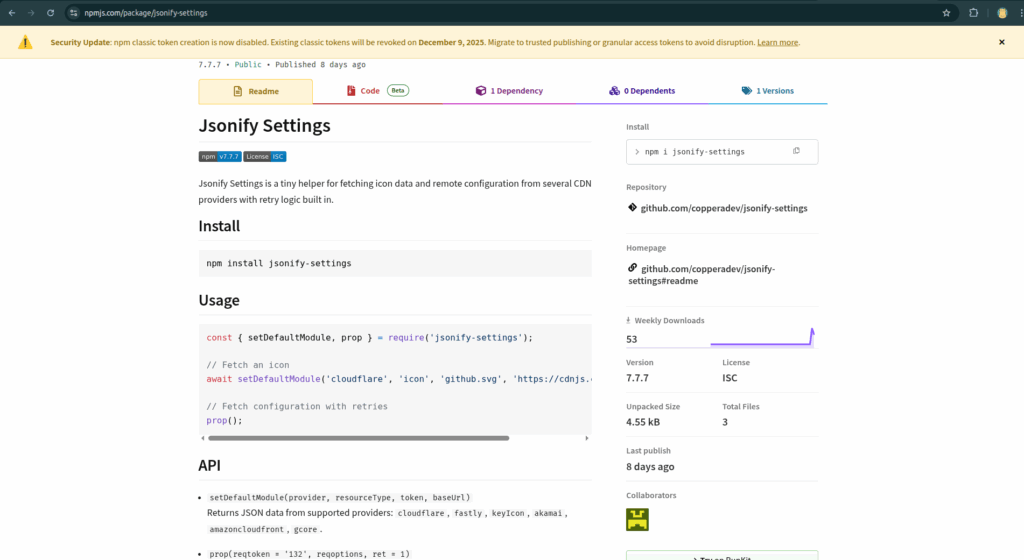Follow the Learn more link
Image resolution: width=1024 pixels, height=560 pixels.
pyautogui.click(x=777, y=43)
